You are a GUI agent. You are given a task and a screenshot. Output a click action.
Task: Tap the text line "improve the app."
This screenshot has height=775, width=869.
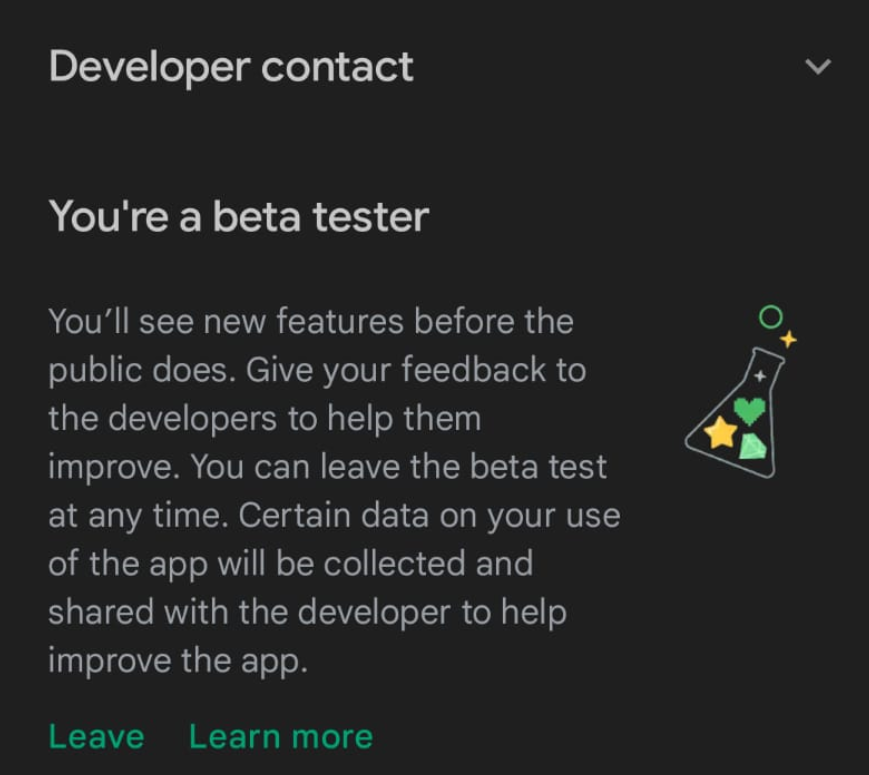(x=178, y=661)
